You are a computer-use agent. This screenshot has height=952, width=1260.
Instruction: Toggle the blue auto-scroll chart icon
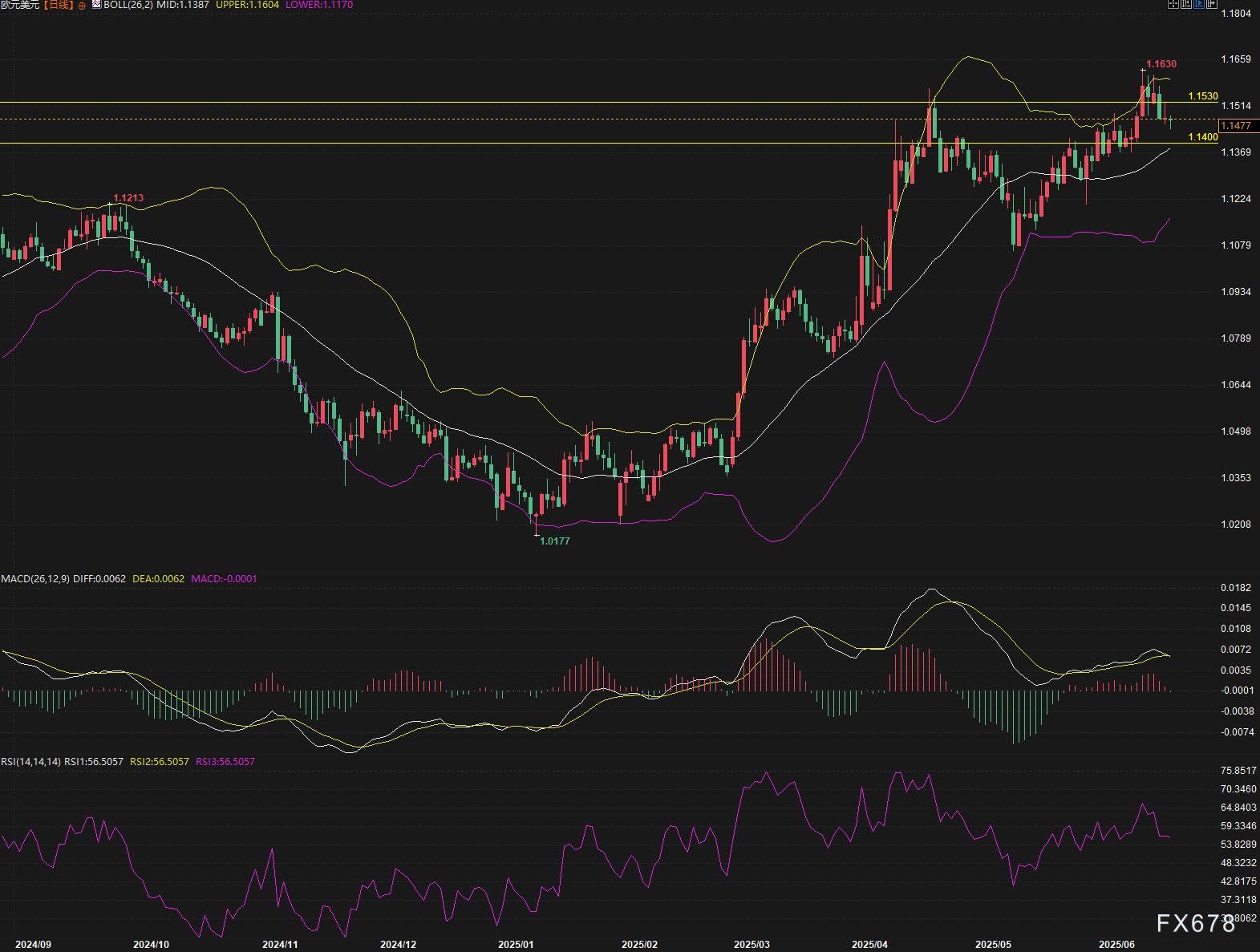click(x=1200, y=4)
